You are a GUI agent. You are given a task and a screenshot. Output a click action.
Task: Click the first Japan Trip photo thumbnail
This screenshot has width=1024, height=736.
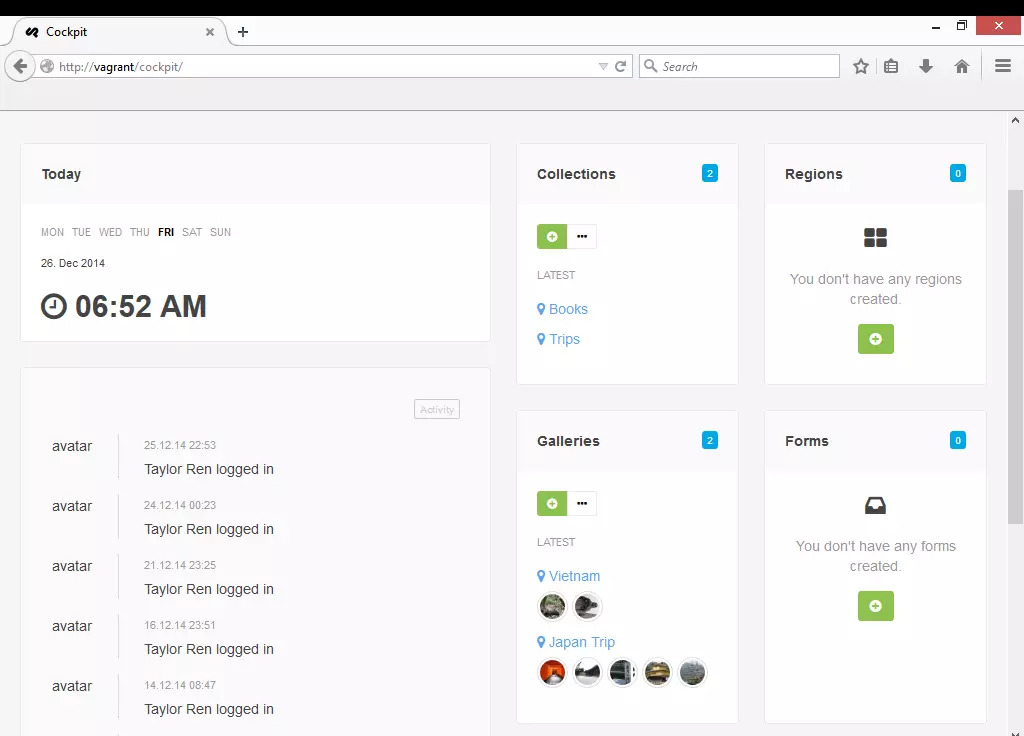(552, 672)
